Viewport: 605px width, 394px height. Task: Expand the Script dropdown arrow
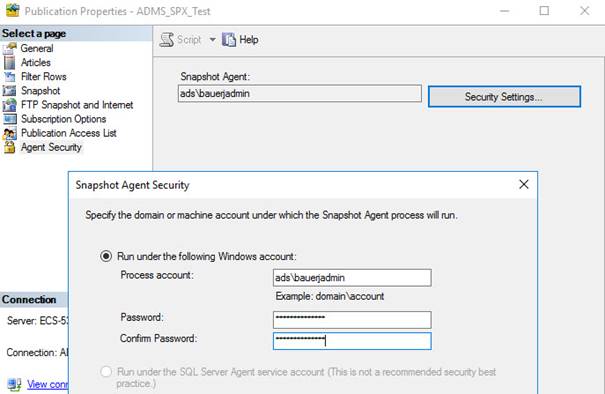tap(212, 40)
